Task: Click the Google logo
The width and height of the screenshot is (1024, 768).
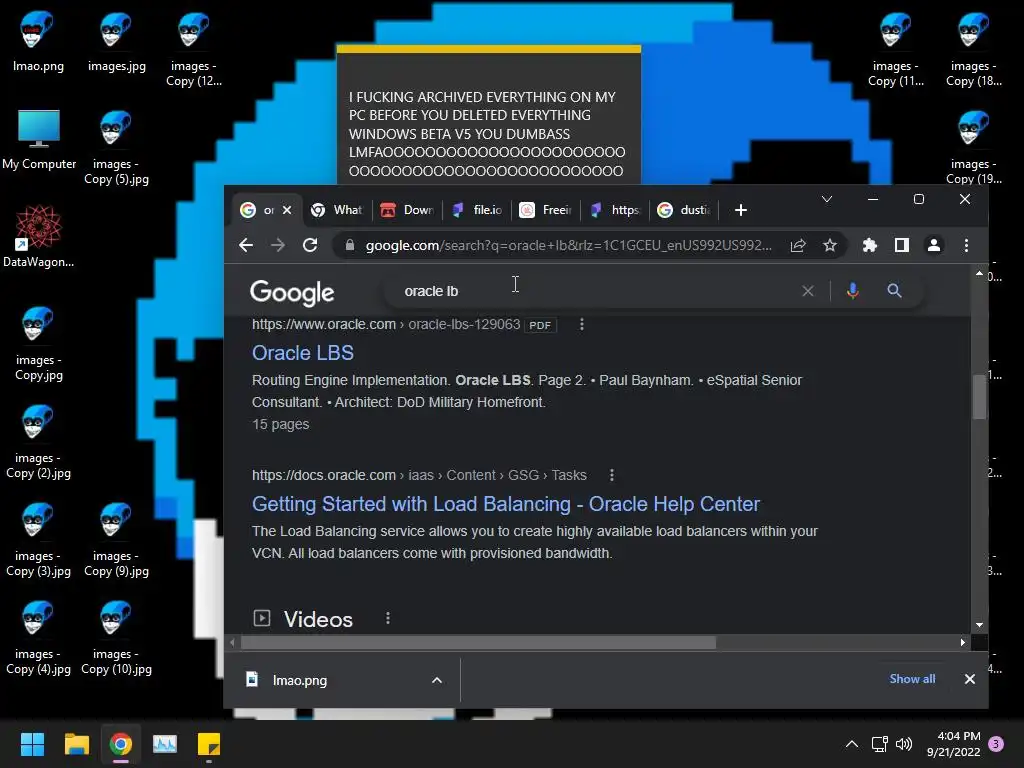Action: 292,293
